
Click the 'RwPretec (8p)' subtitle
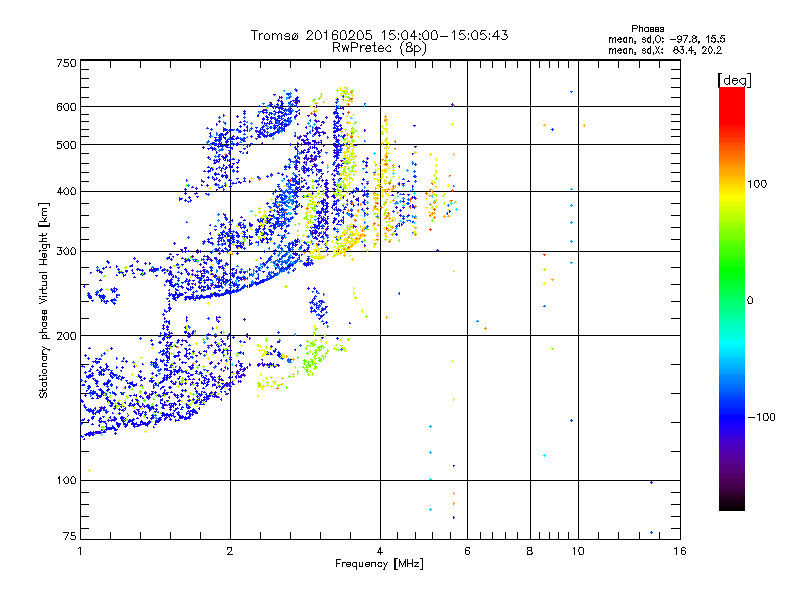point(379,48)
